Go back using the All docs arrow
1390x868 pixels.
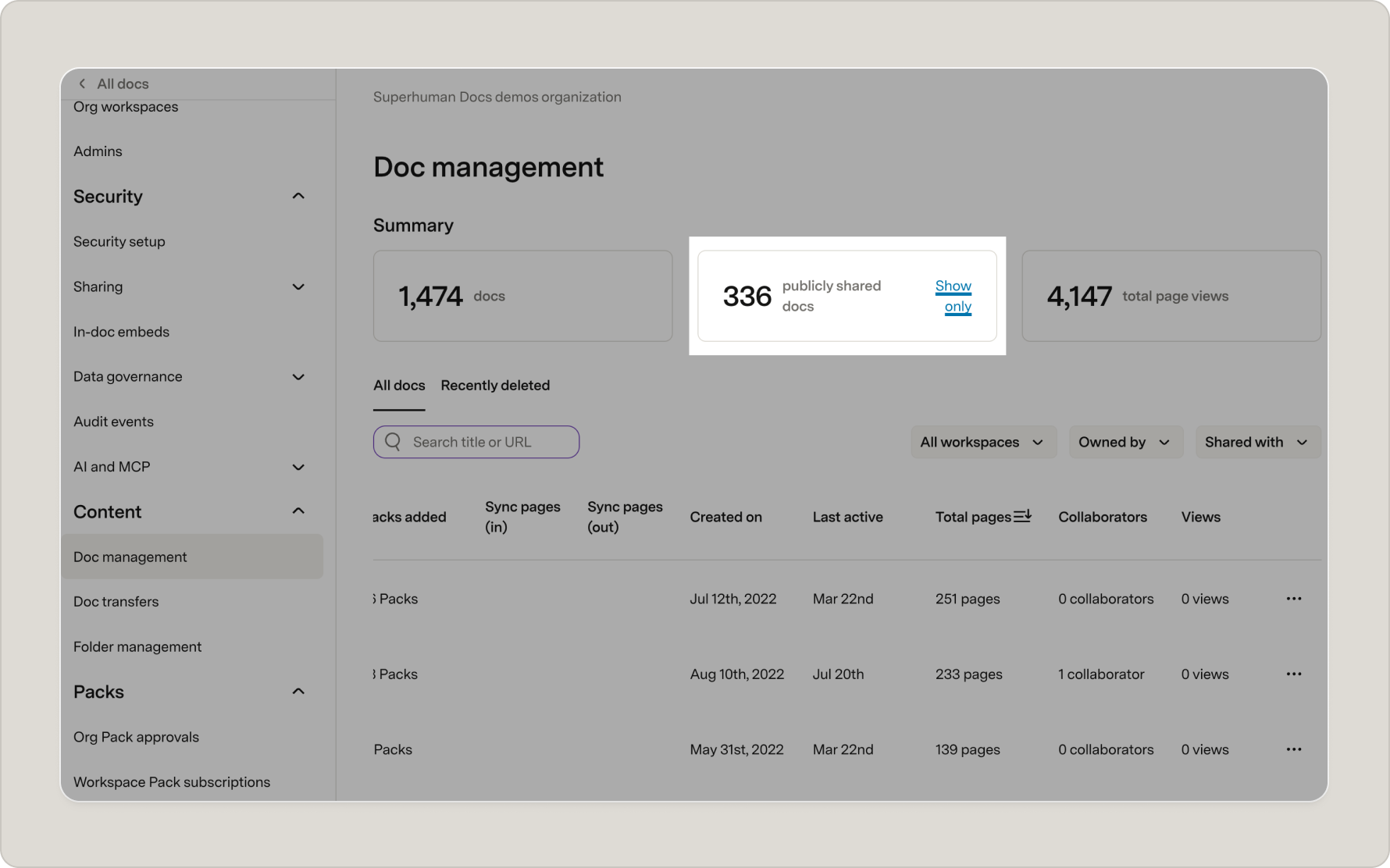[82, 84]
